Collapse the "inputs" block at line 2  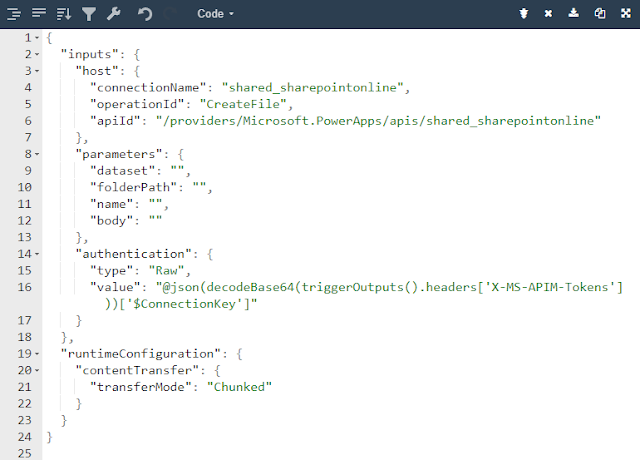tap(37, 54)
